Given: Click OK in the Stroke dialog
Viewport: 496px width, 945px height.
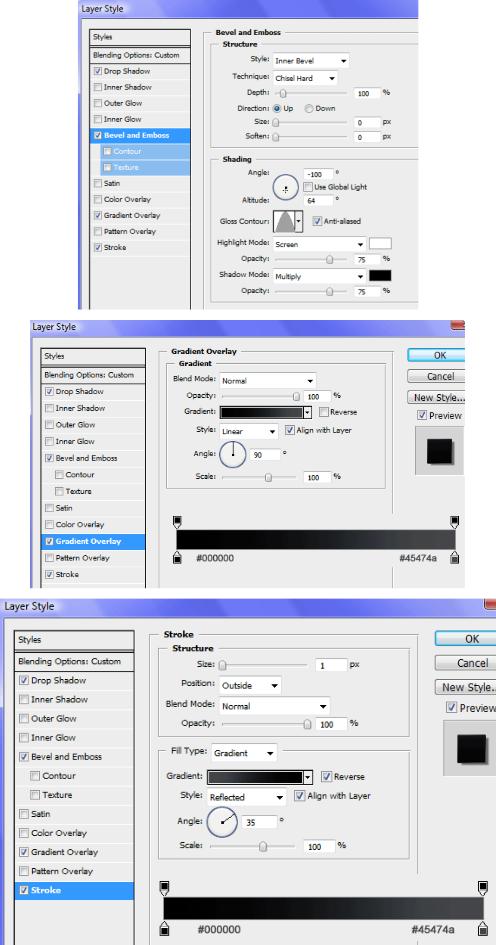Looking at the screenshot, I should point(465,638).
